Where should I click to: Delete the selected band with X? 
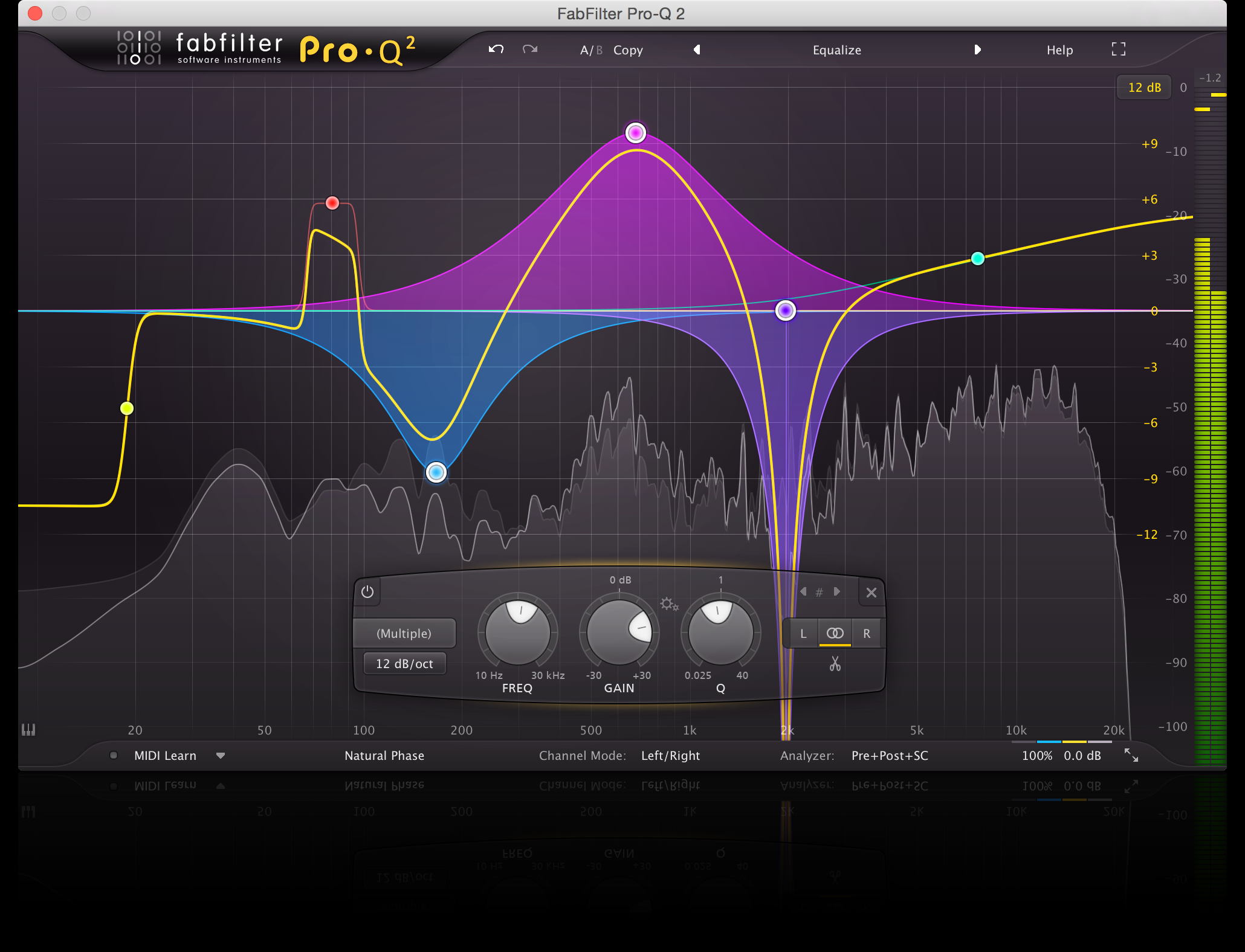pyautogui.click(x=871, y=593)
